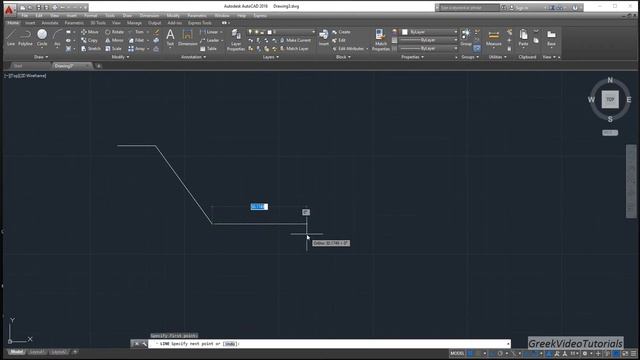
Task: Click the Base view icon
Action: tap(551, 38)
